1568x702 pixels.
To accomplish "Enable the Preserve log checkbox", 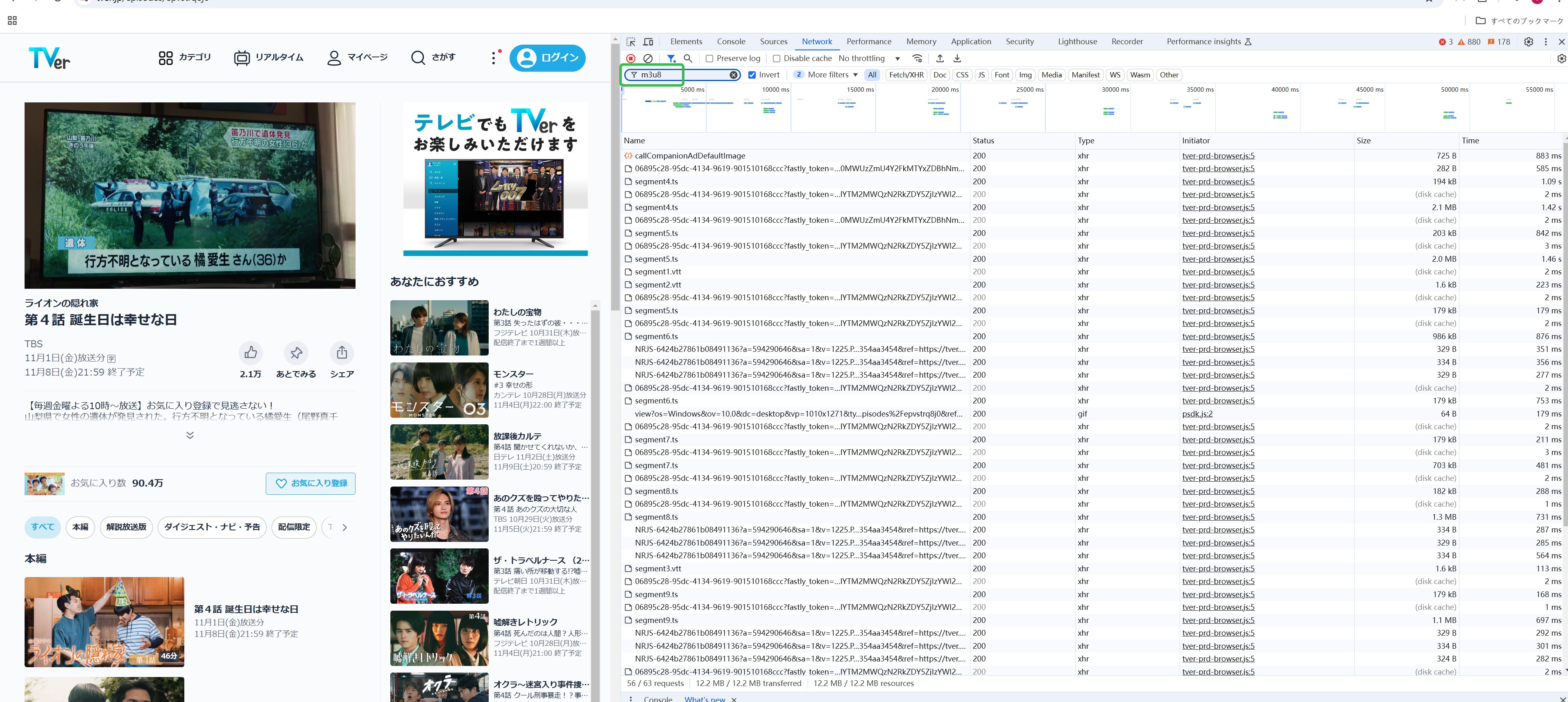I will (710, 59).
